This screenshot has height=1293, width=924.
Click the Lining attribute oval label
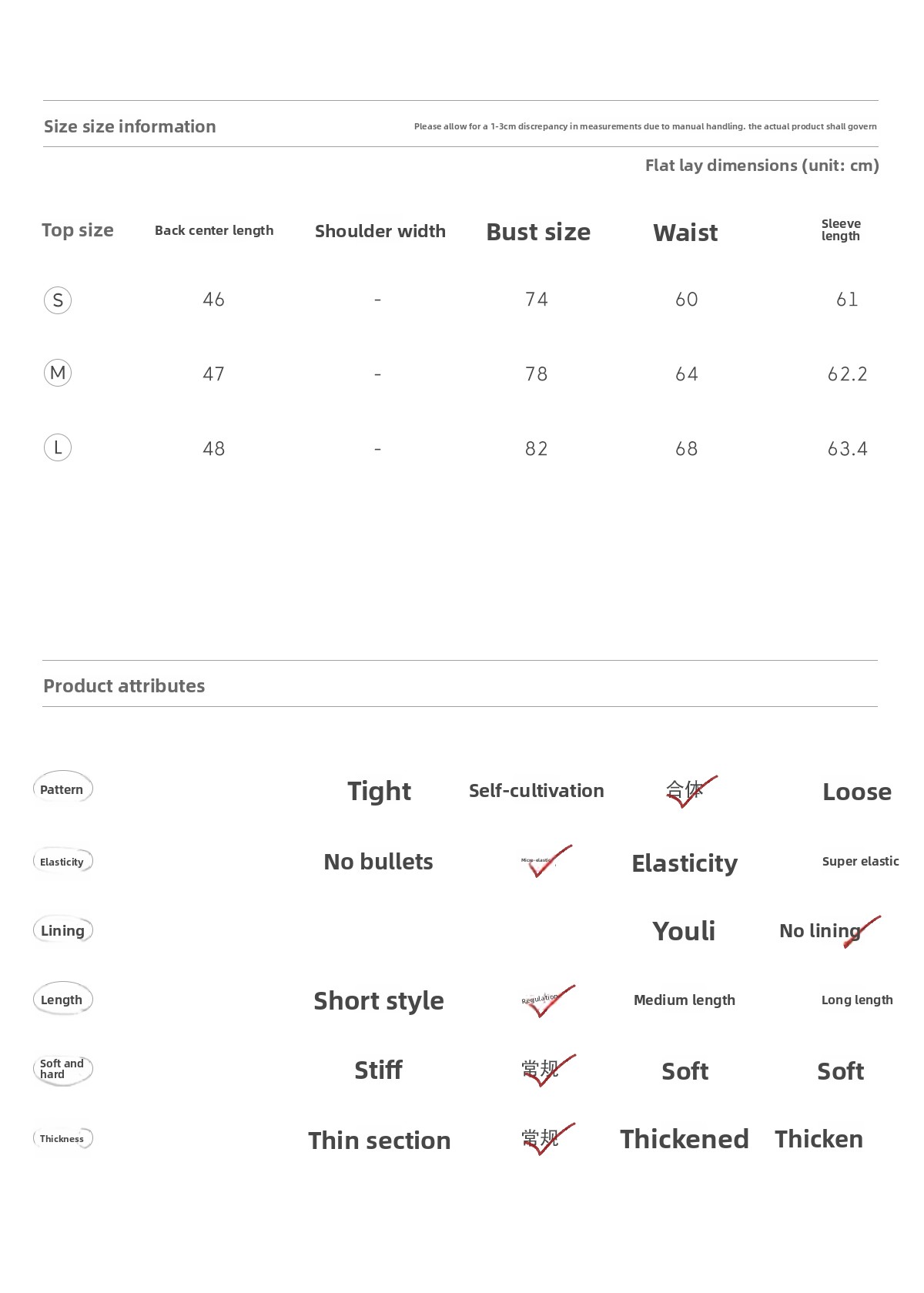(x=62, y=930)
